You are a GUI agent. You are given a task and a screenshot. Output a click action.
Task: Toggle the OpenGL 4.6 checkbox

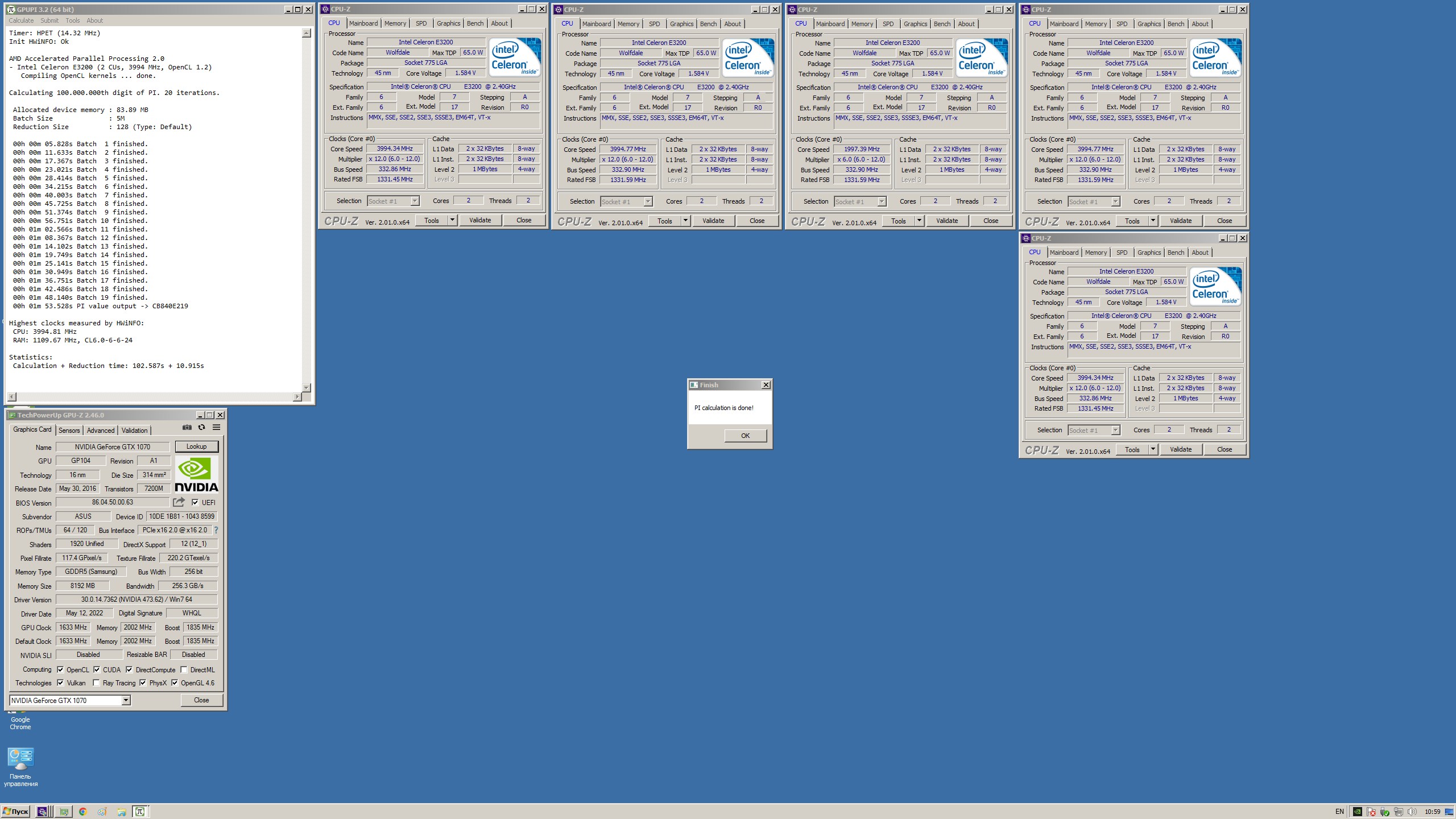pos(175,683)
